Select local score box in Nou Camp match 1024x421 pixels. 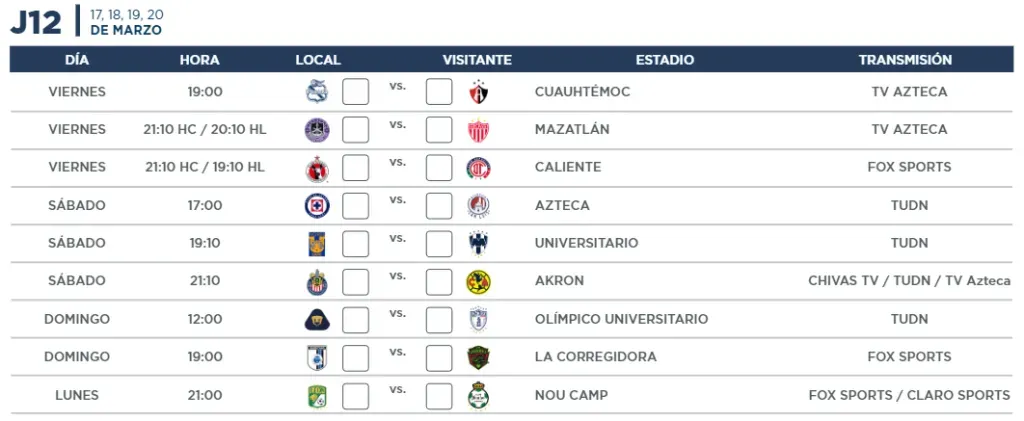[x=355, y=396]
